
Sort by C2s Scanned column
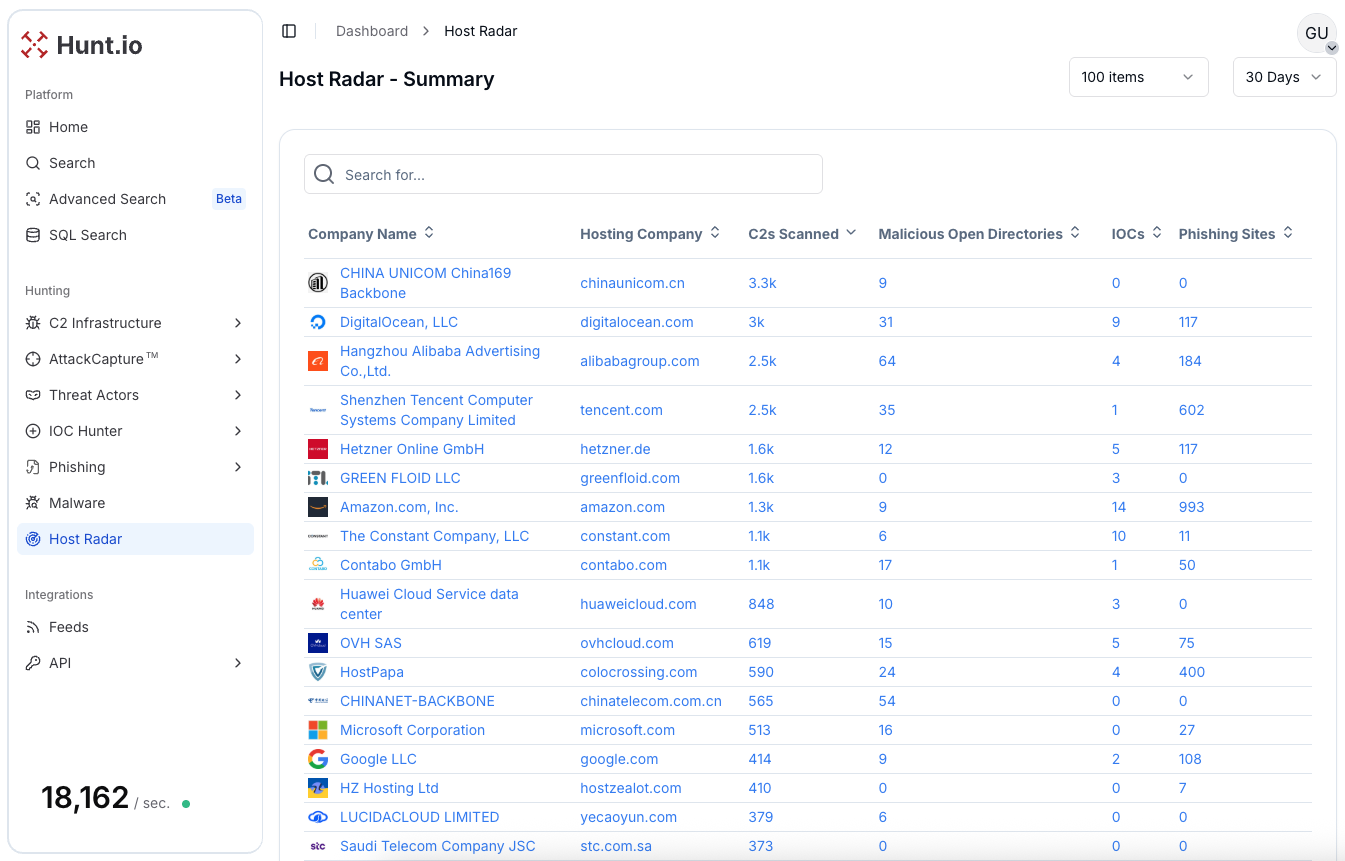coord(802,233)
